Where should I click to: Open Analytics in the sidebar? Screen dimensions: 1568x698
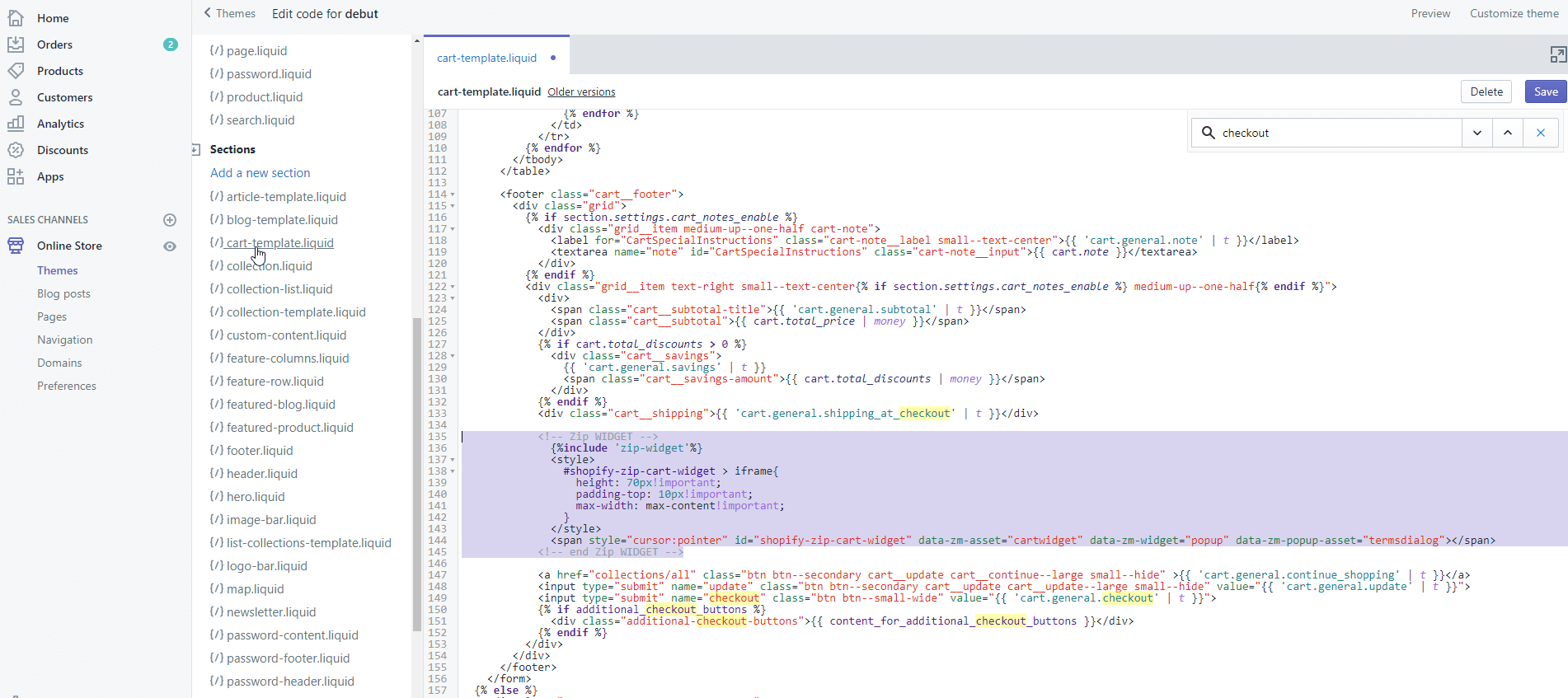(x=60, y=124)
